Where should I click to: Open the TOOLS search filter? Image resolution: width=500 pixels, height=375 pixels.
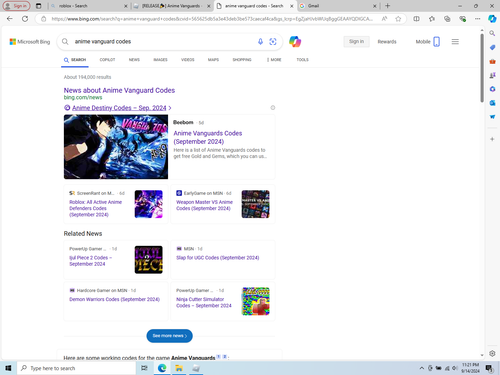tap(303, 60)
